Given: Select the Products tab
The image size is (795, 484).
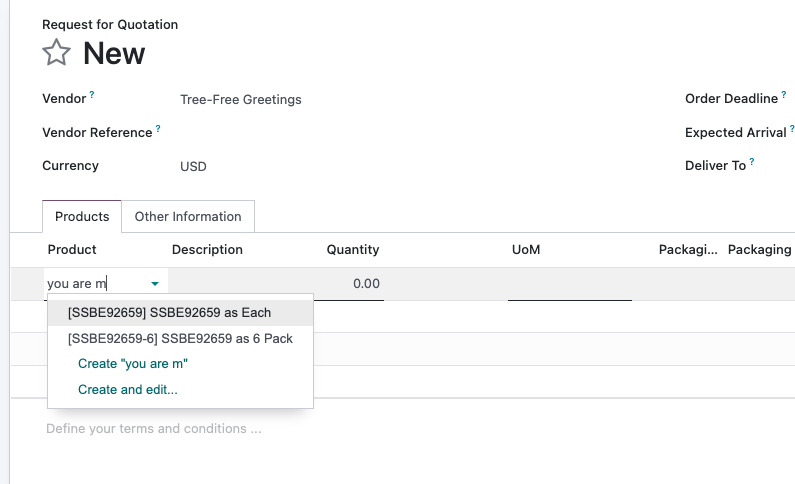Looking at the screenshot, I should coord(82,216).
